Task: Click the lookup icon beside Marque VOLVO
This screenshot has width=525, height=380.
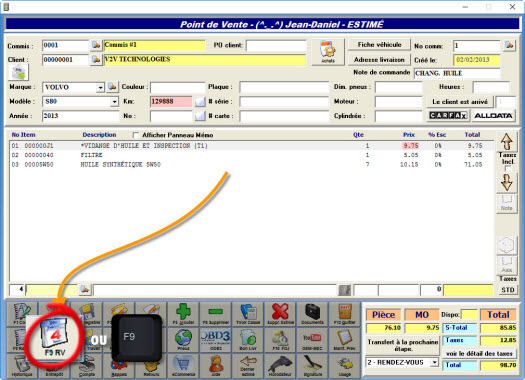Action: tap(112, 87)
